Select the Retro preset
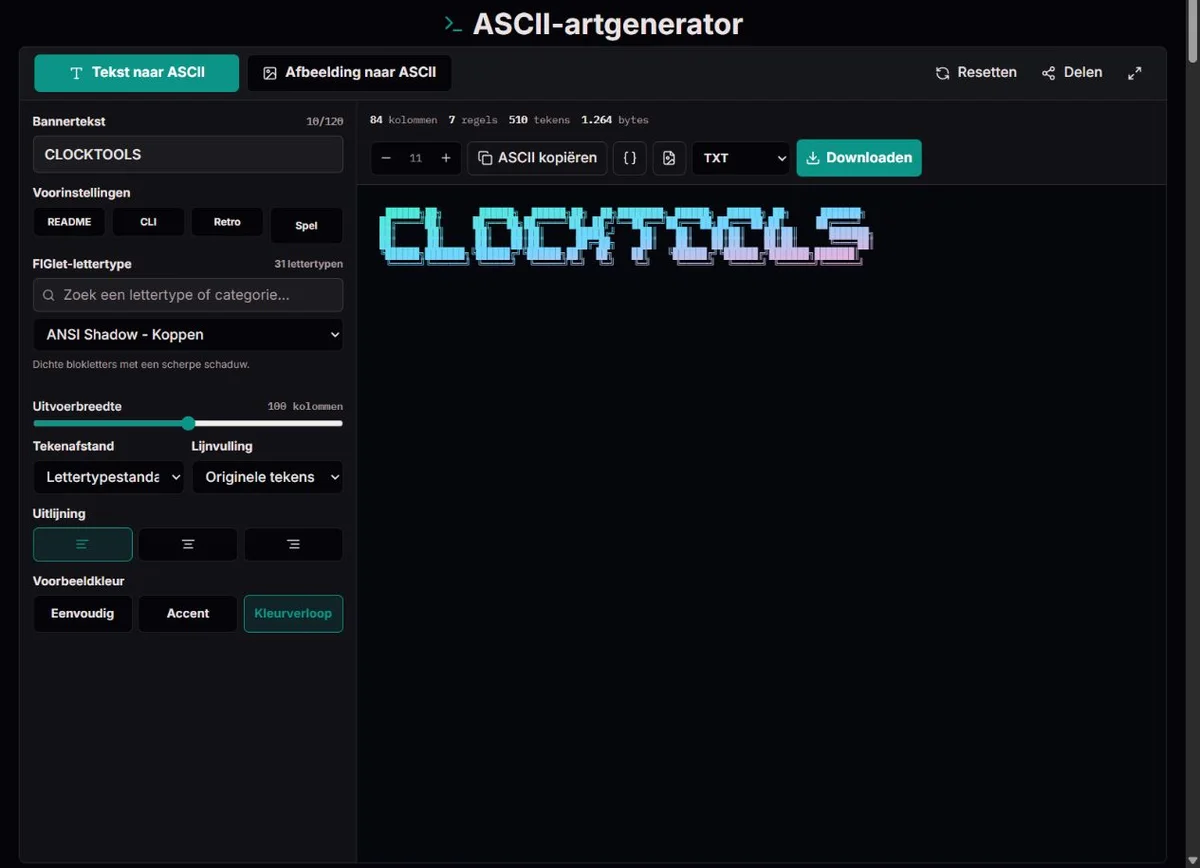Image resolution: width=1200 pixels, height=868 pixels. coord(227,222)
